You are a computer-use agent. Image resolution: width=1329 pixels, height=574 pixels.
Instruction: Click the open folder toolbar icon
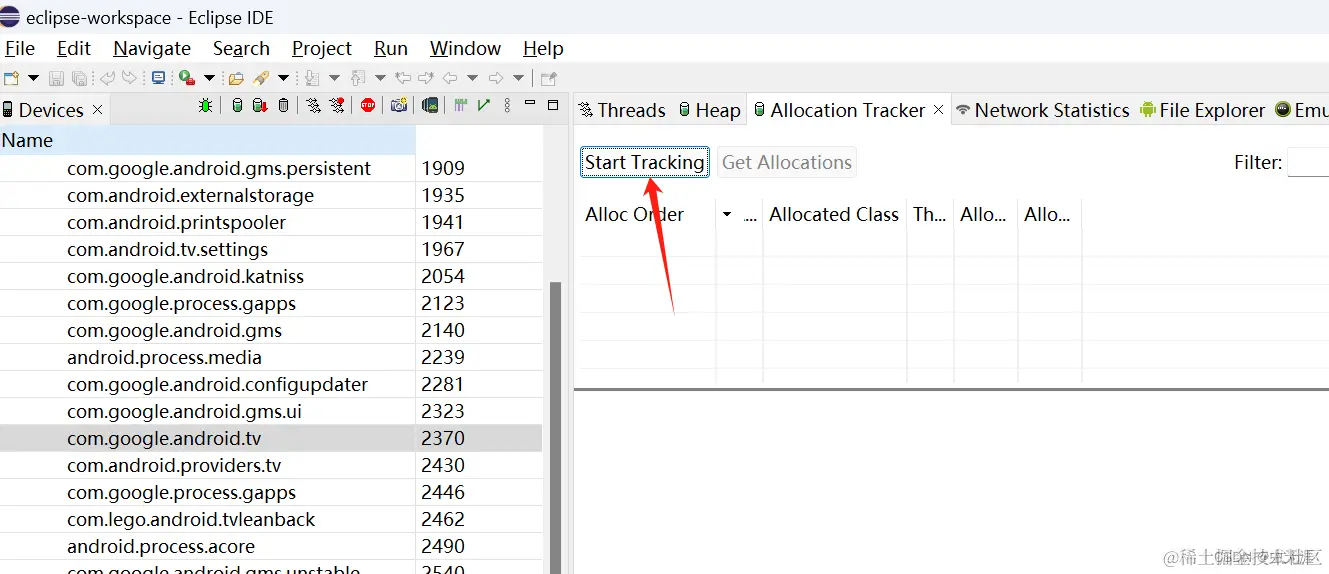[236, 78]
